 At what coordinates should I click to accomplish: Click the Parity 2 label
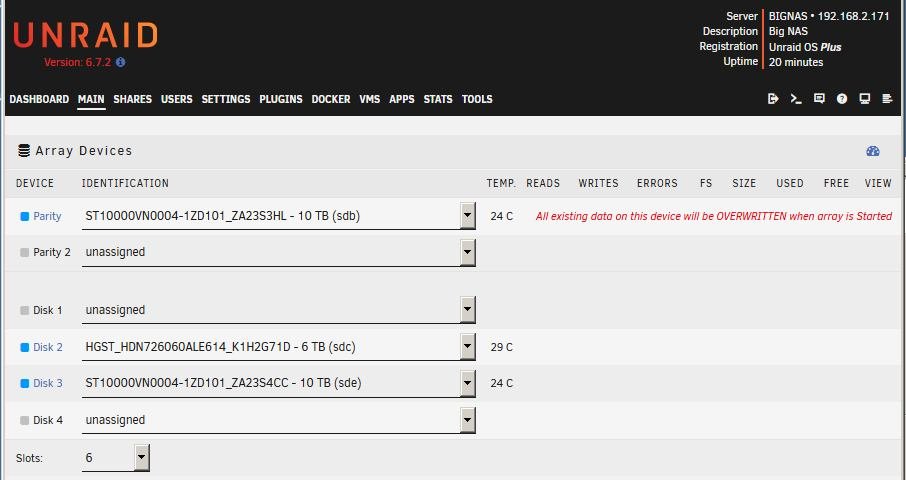coord(52,252)
